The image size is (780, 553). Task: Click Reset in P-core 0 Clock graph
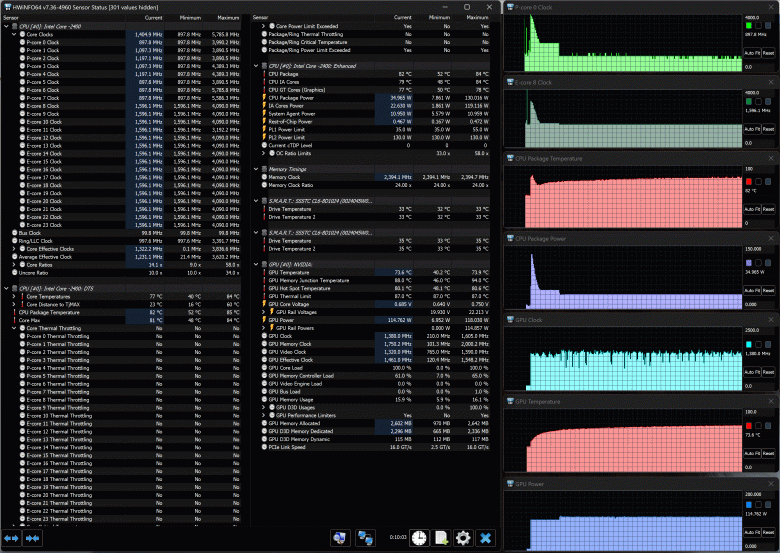coord(769,53)
